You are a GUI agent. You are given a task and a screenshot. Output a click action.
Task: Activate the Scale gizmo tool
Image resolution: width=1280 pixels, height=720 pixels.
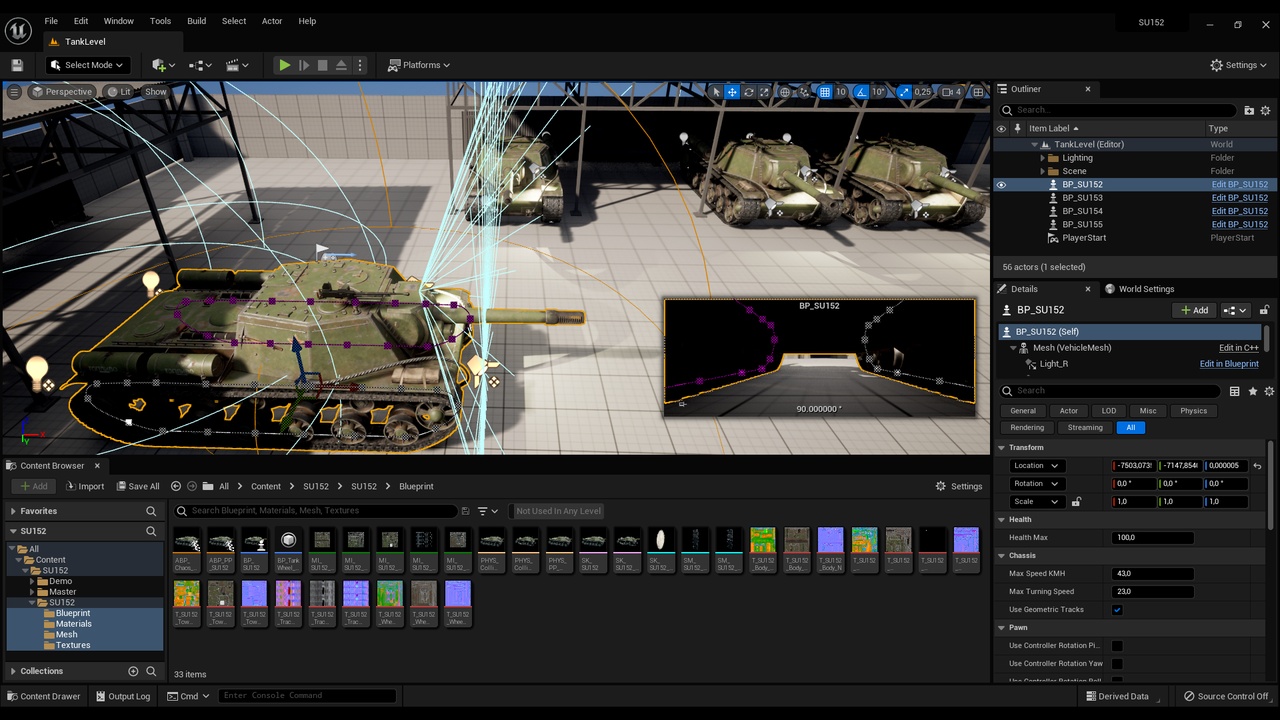pos(764,92)
